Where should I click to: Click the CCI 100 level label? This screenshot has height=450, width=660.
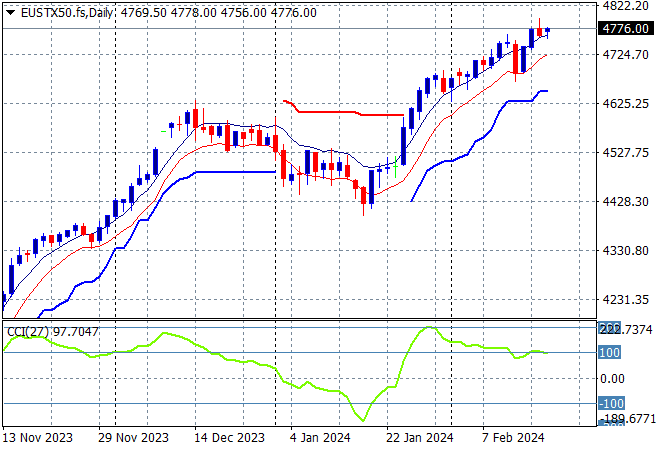pos(609,352)
